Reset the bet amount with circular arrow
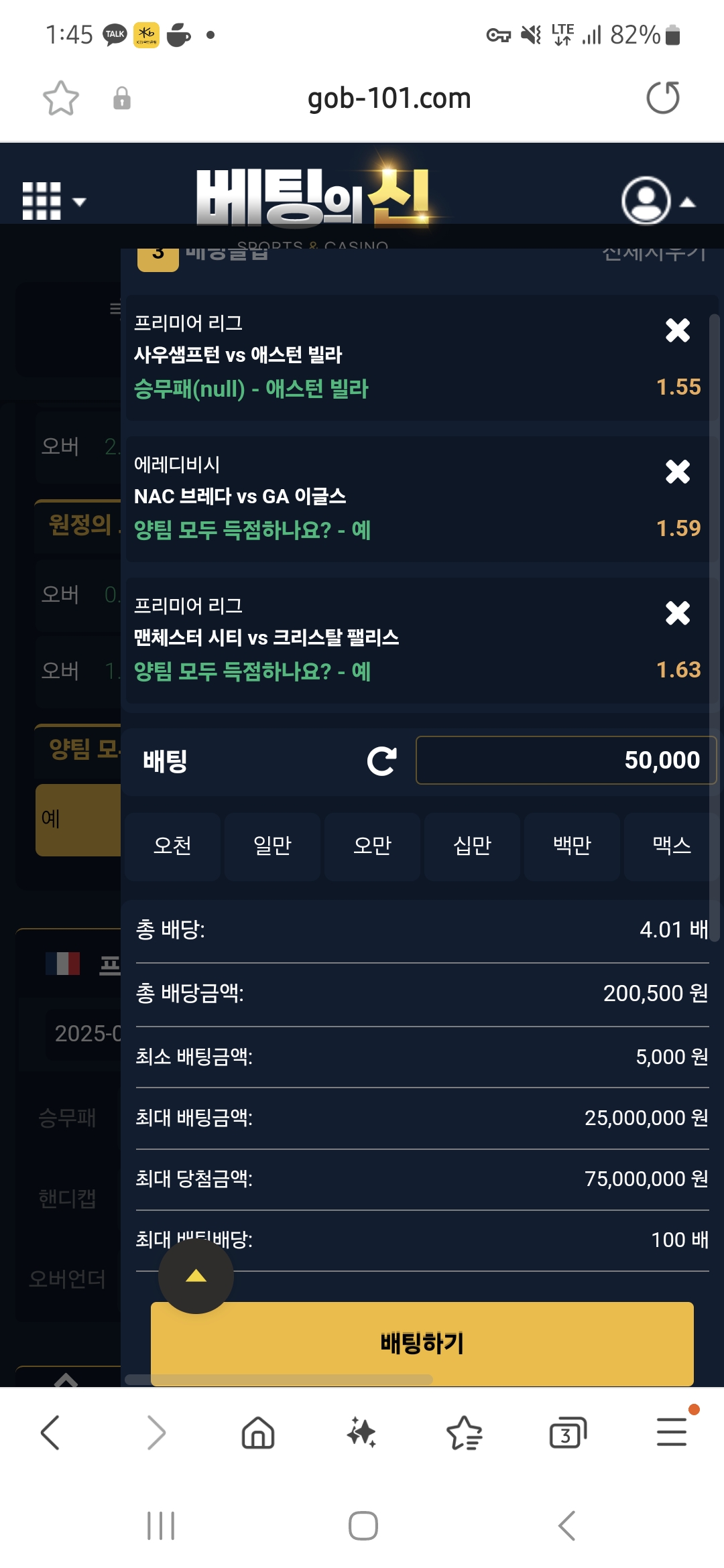 pos(382,761)
